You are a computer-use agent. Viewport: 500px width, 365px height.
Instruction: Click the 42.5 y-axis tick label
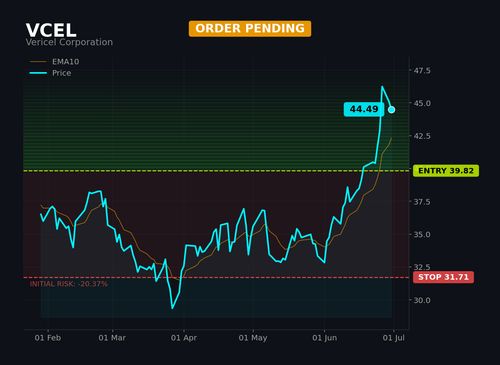tap(422, 136)
